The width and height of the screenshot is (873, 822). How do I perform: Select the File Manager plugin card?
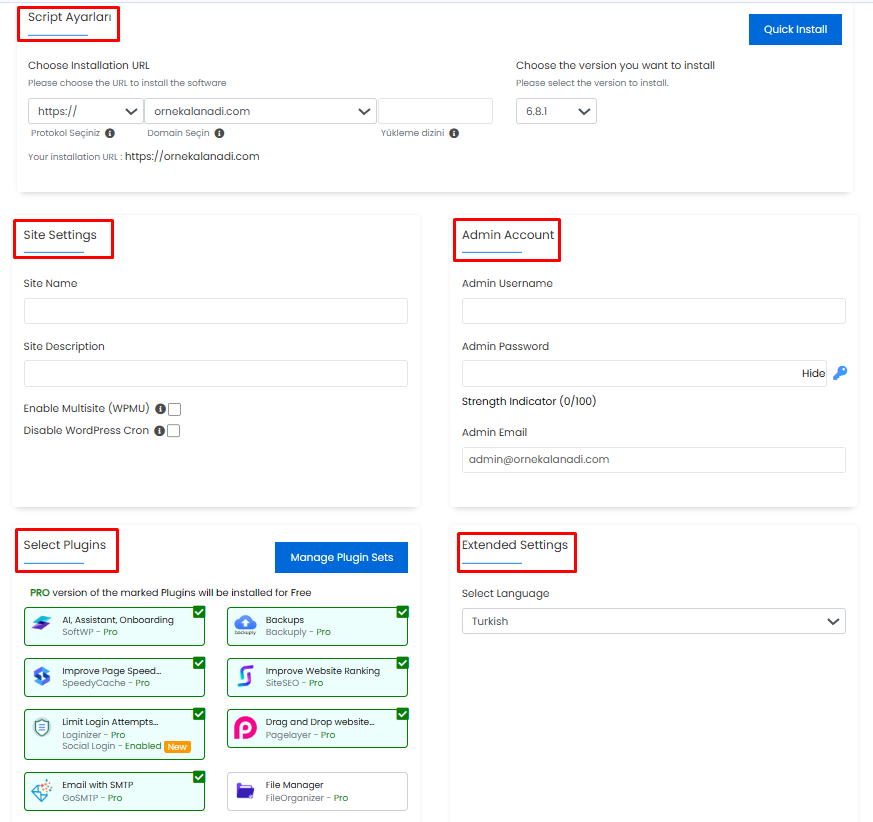317,791
